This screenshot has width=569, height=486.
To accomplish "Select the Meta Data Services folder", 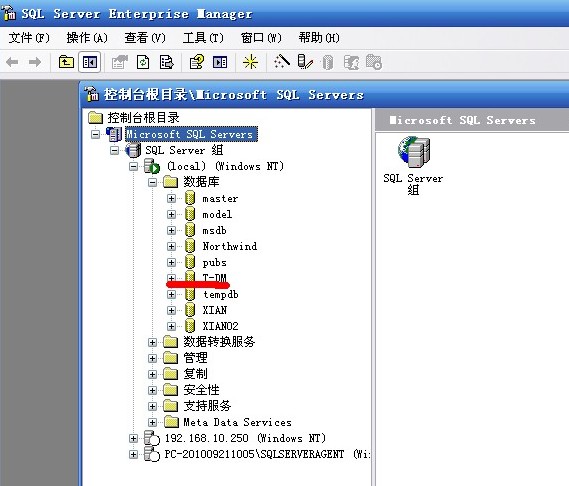I will coord(237,422).
